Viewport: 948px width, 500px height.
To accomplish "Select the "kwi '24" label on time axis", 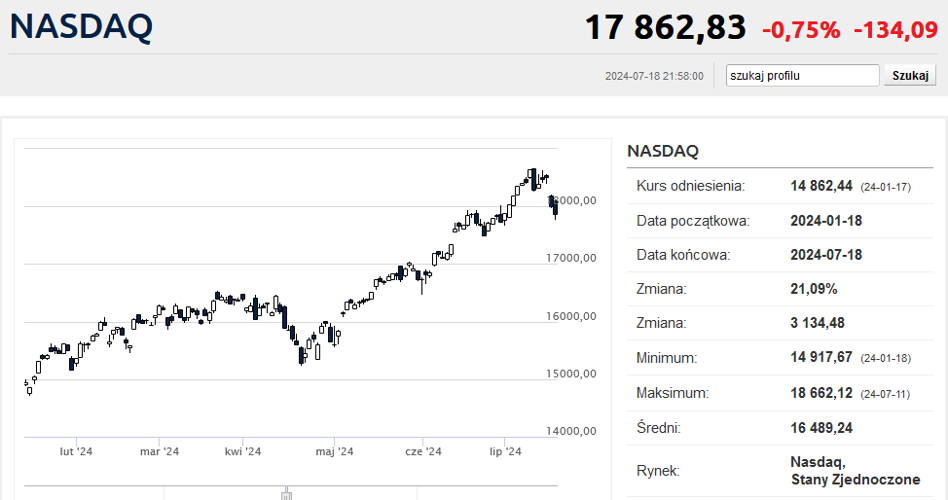I will click(242, 452).
